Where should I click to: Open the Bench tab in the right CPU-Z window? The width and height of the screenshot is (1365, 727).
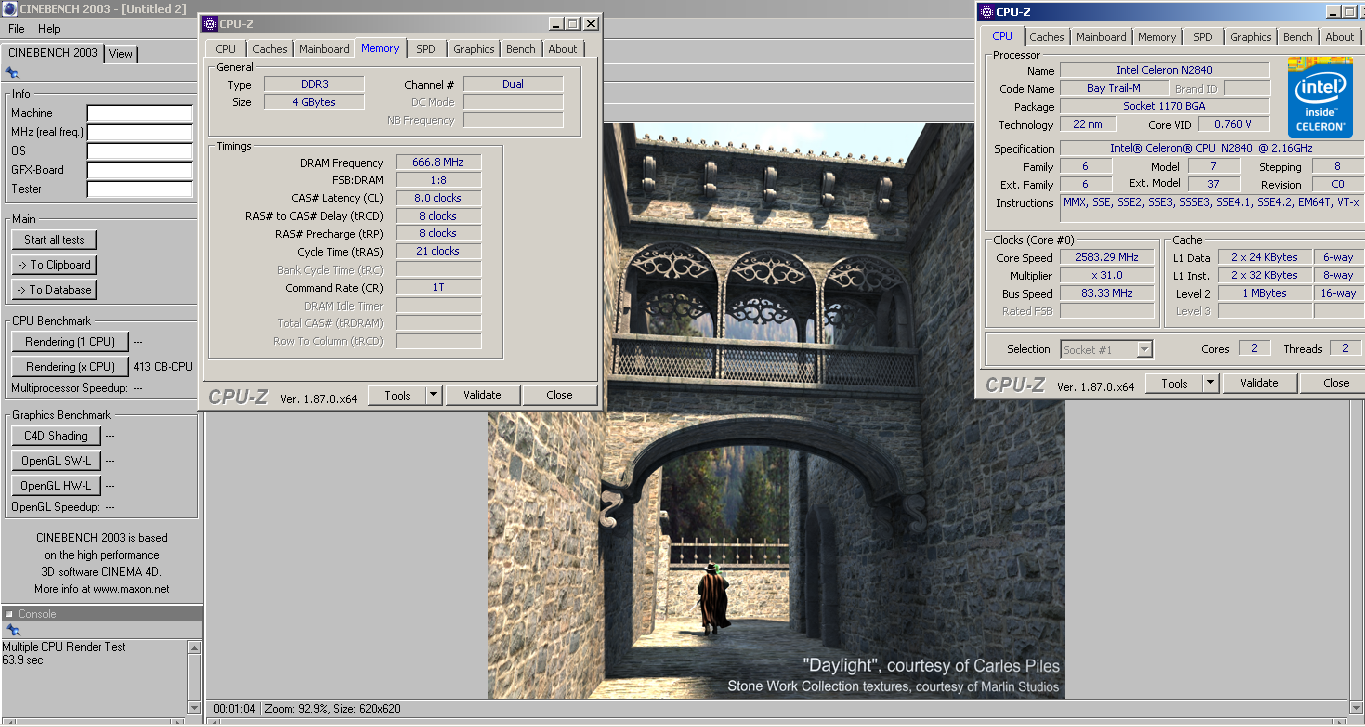tap(1298, 37)
